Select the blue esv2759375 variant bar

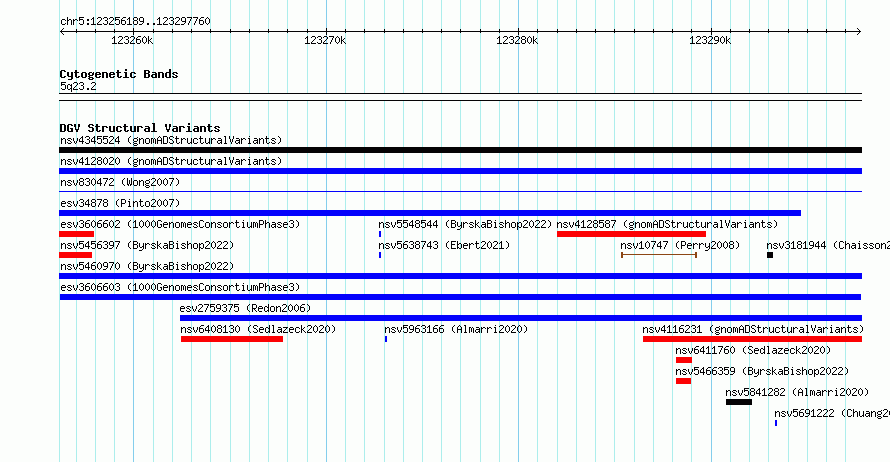point(521,318)
